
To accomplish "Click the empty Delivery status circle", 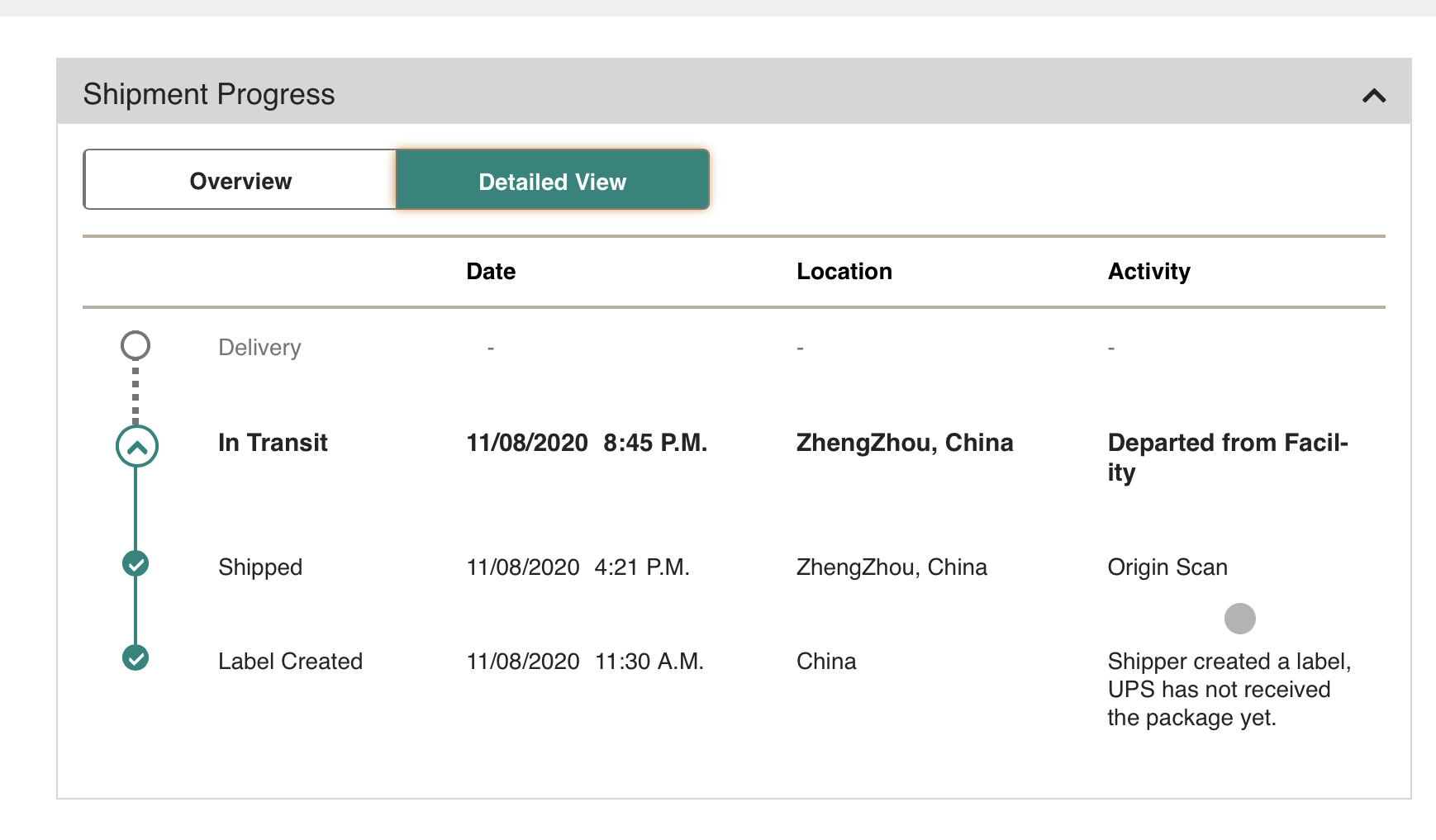I will click(136, 345).
